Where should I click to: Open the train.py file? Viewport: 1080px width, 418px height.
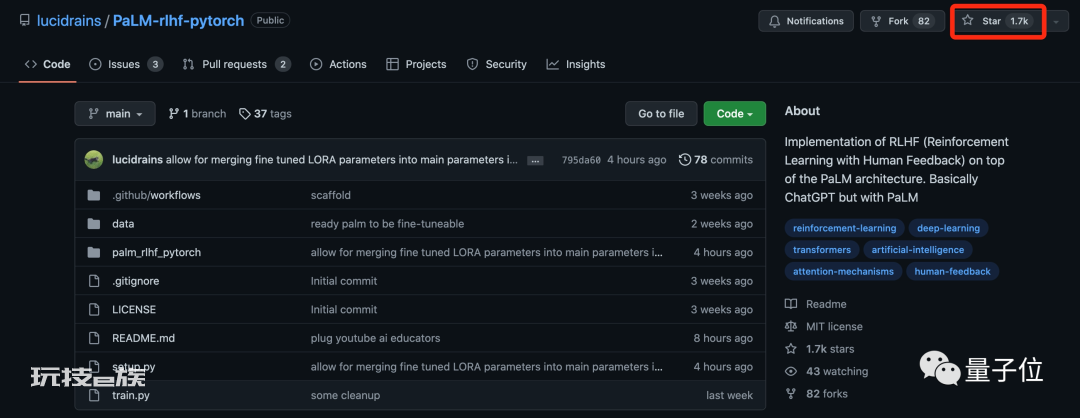tap(131, 395)
